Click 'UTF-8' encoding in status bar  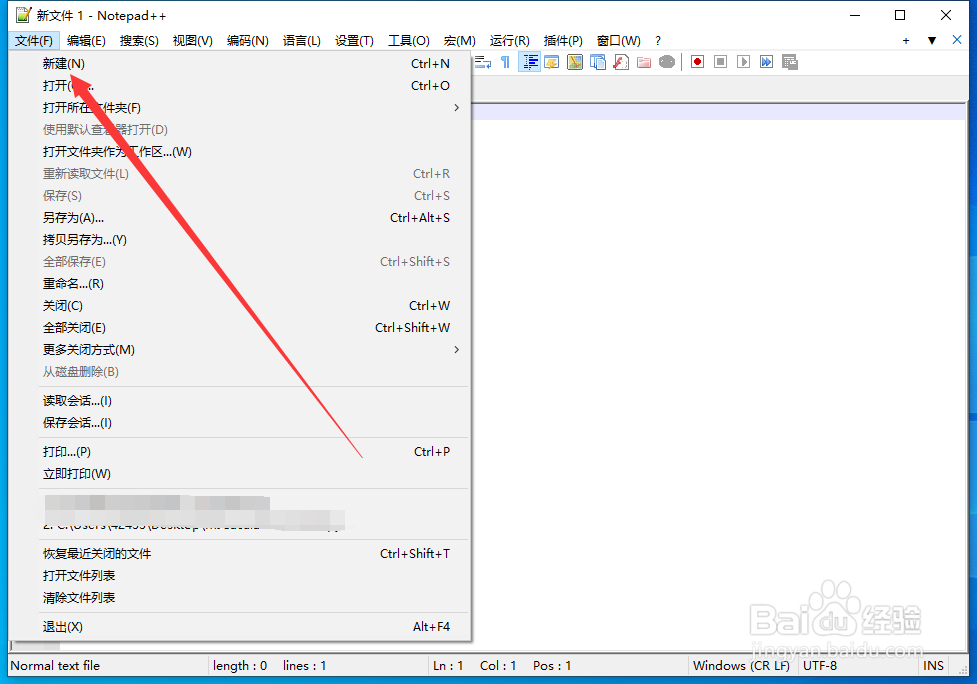click(x=820, y=665)
